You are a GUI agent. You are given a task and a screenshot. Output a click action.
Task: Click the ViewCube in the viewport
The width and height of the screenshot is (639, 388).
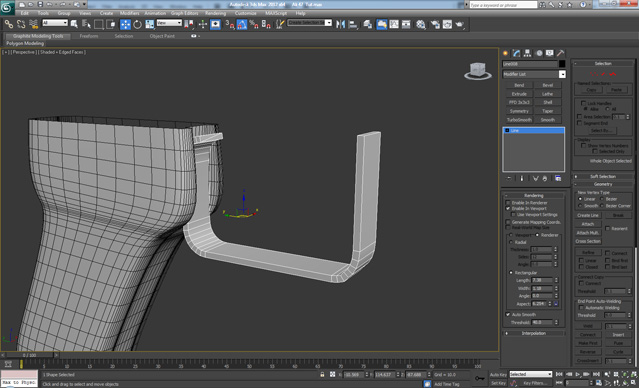(478, 71)
